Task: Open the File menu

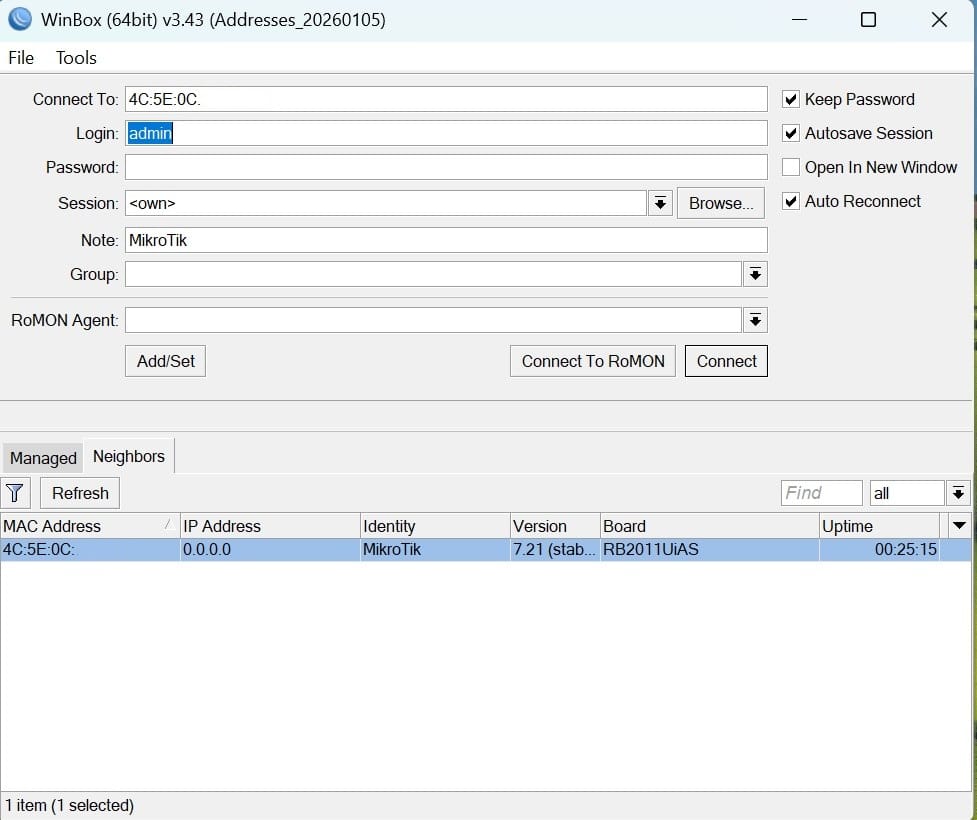Action: [x=21, y=58]
